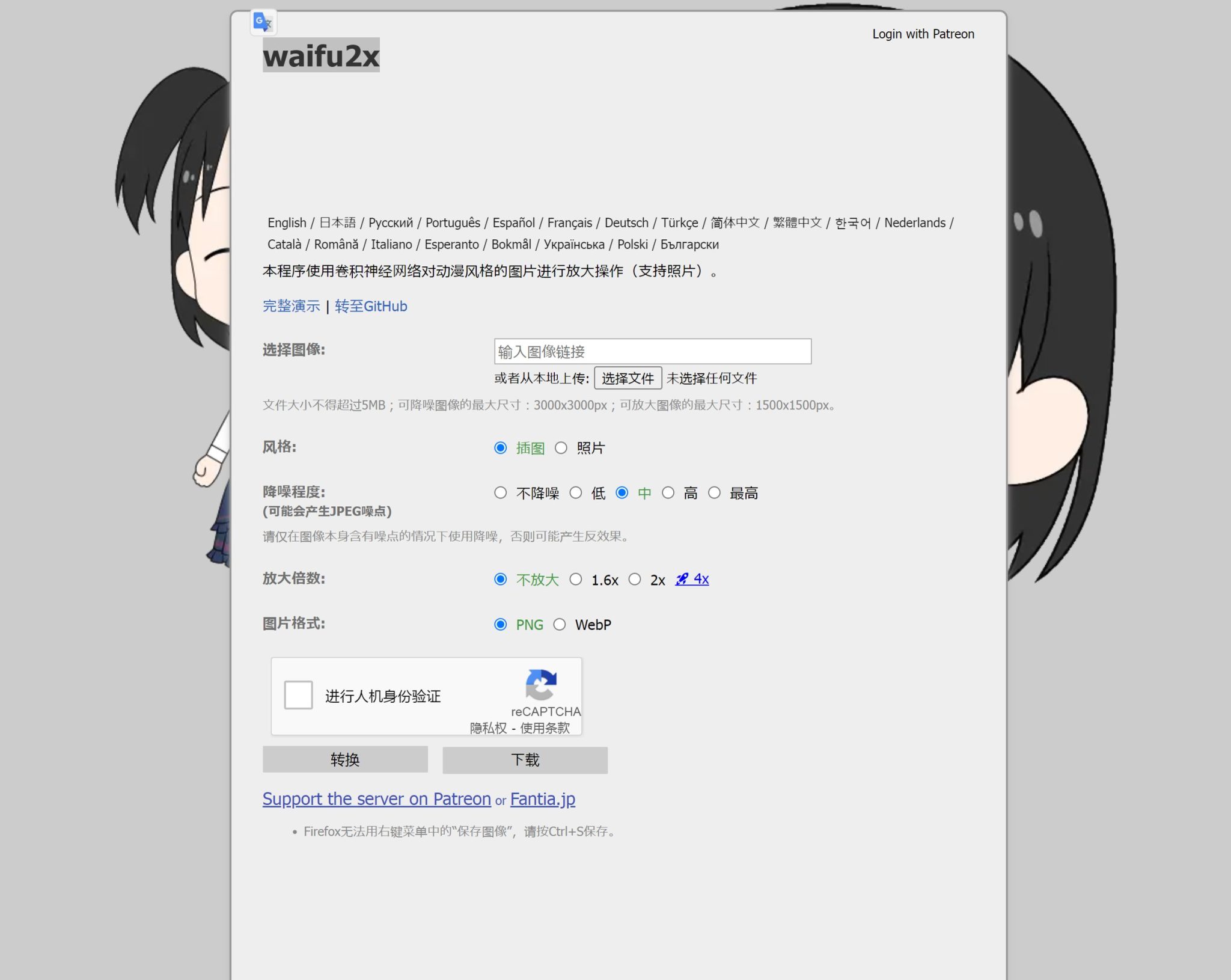Check the reCAPTCHA human verification checkbox

[x=298, y=696]
